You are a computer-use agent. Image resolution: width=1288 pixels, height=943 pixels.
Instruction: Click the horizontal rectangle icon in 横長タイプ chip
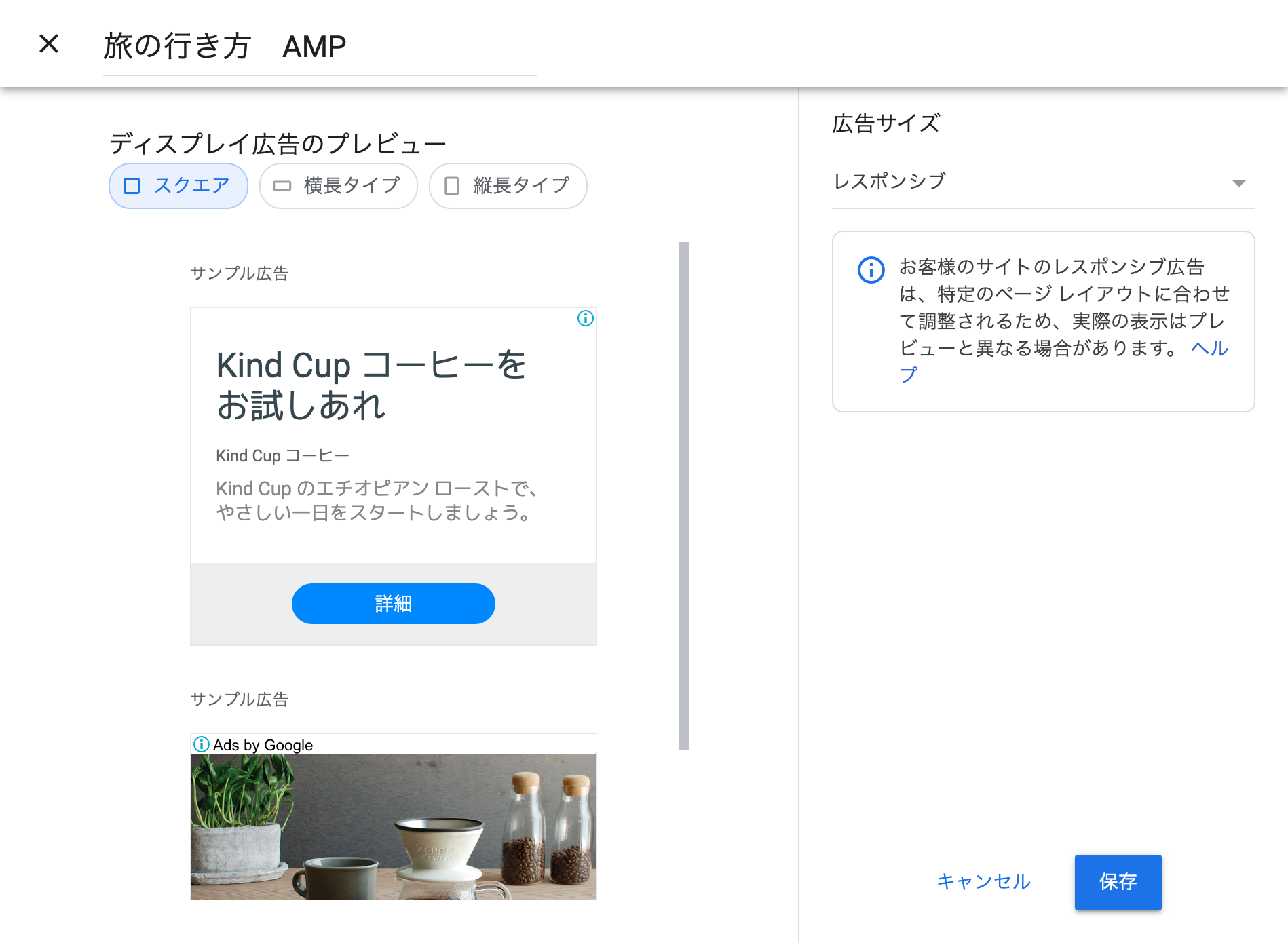point(282,186)
